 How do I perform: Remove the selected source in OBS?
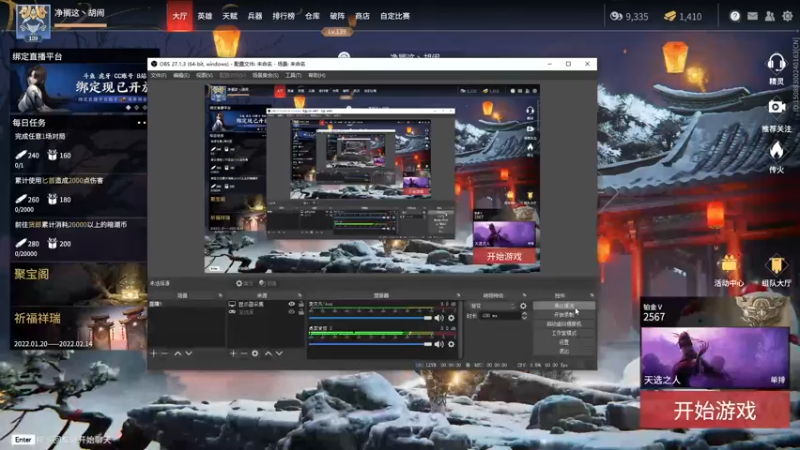tap(244, 353)
